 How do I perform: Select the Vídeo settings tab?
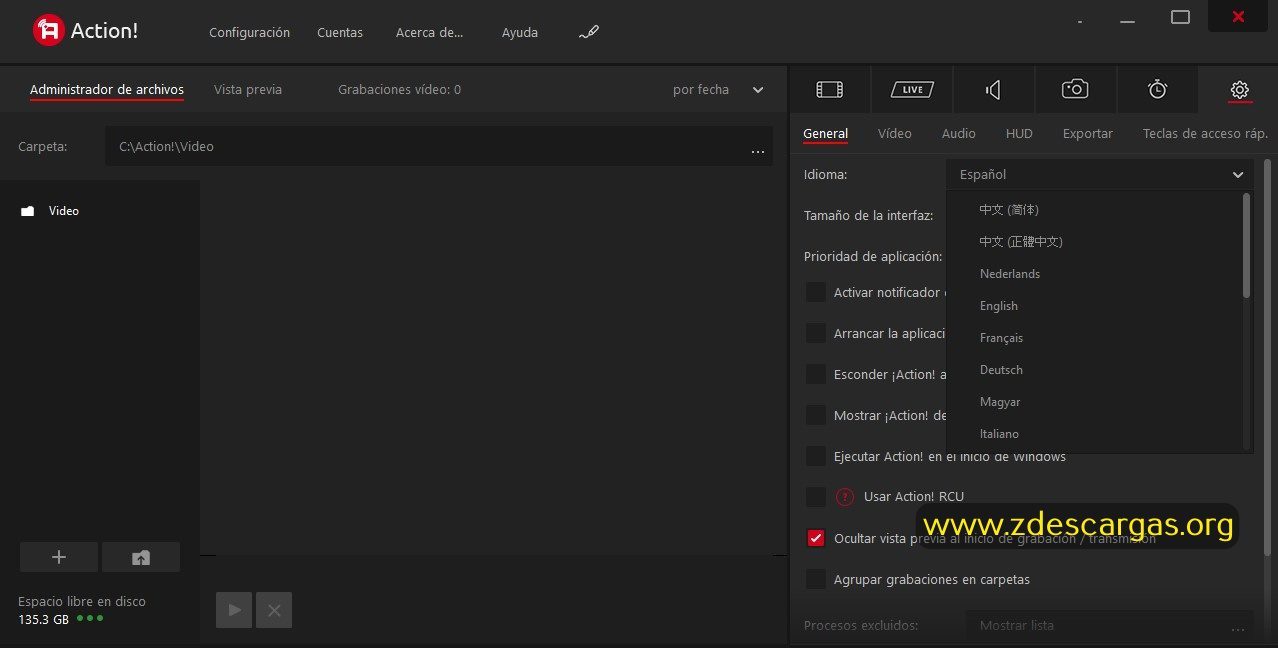coord(895,134)
